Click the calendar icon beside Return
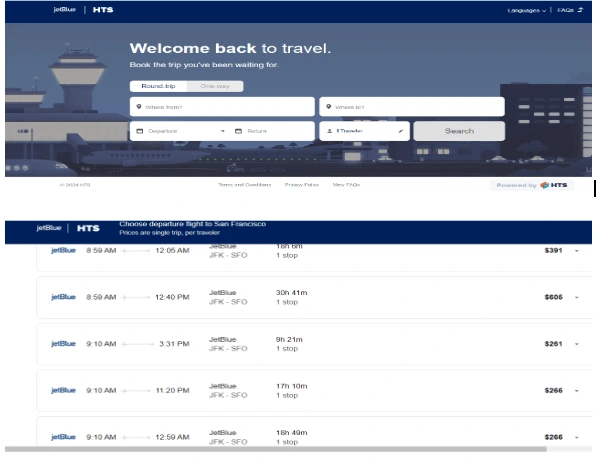This screenshot has height=460, width=605. coord(238,131)
